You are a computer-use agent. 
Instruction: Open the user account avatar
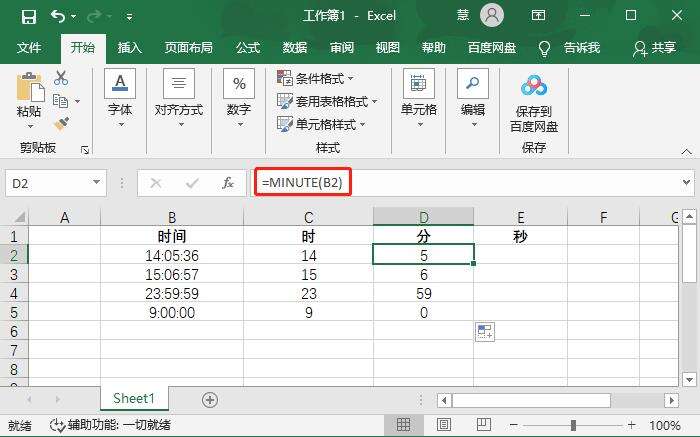pos(492,16)
